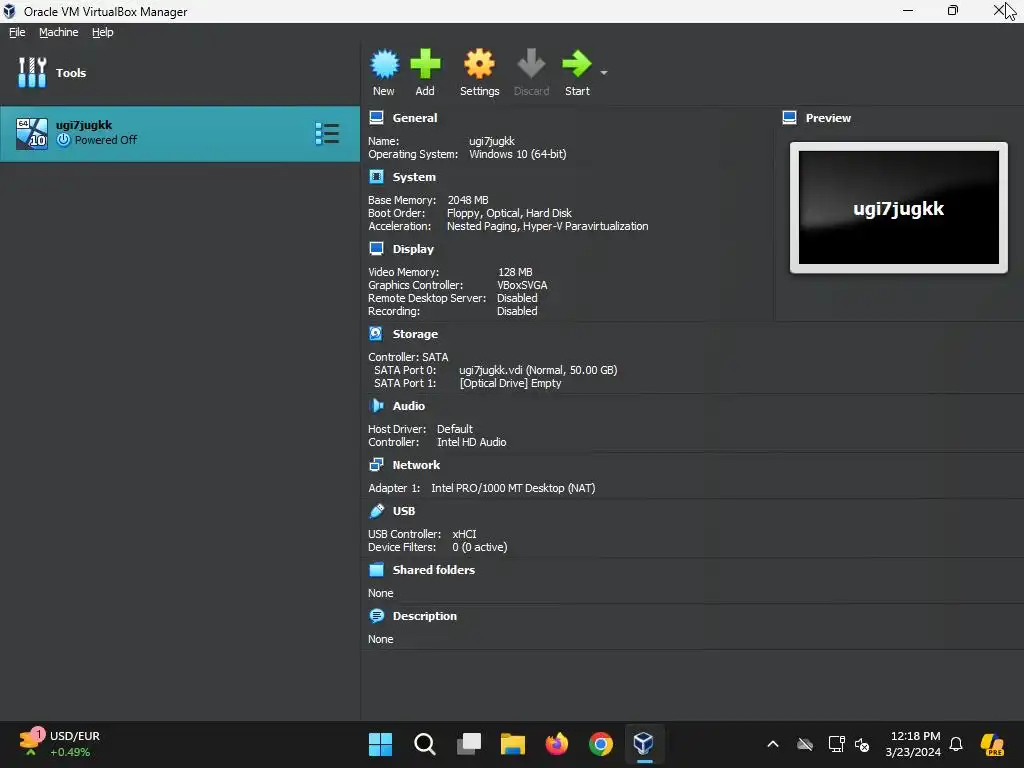Open the USB settings heading link
Image resolution: width=1024 pixels, height=768 pixels.
404,511
